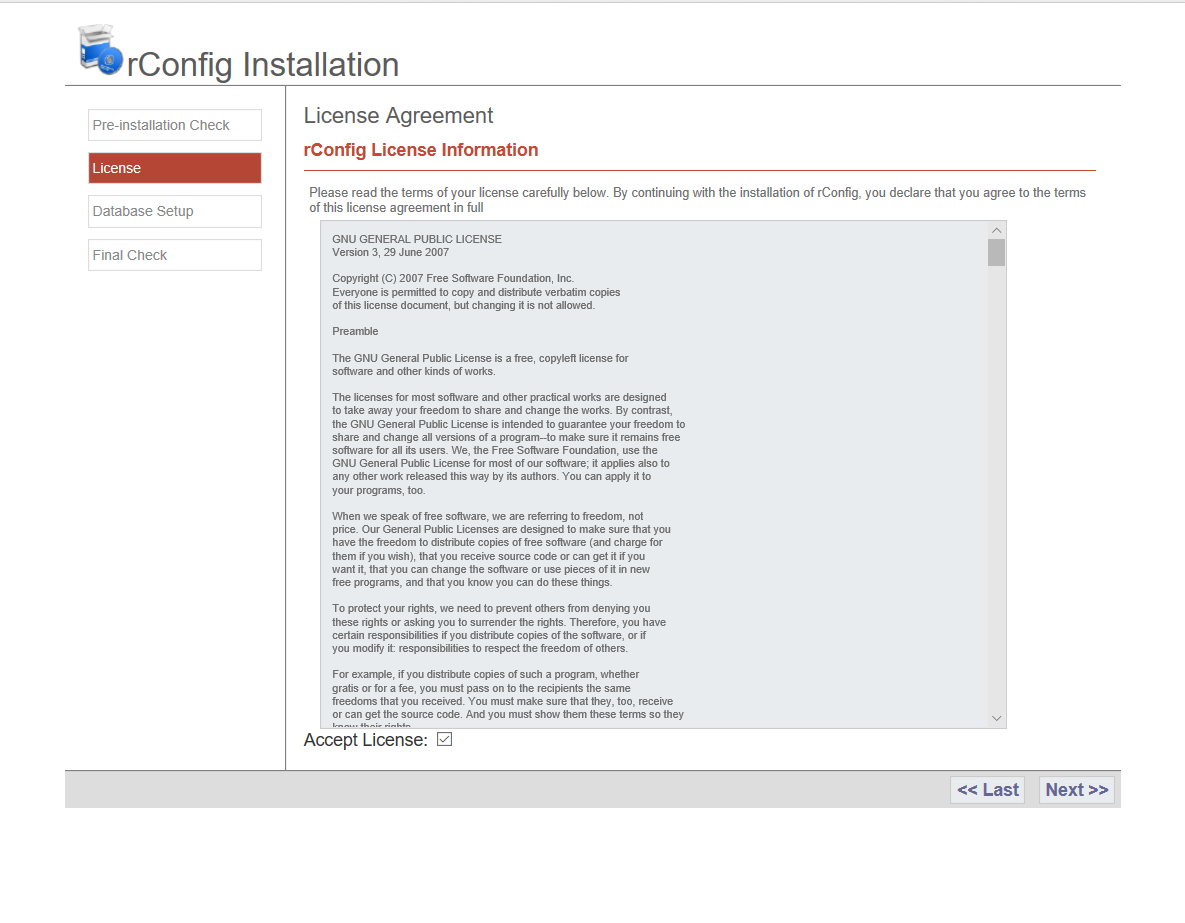The height and width of the screenshot is (923, 1185).
Task: Click the 'To protect your rights' line
Action: (x=491, y=609)
